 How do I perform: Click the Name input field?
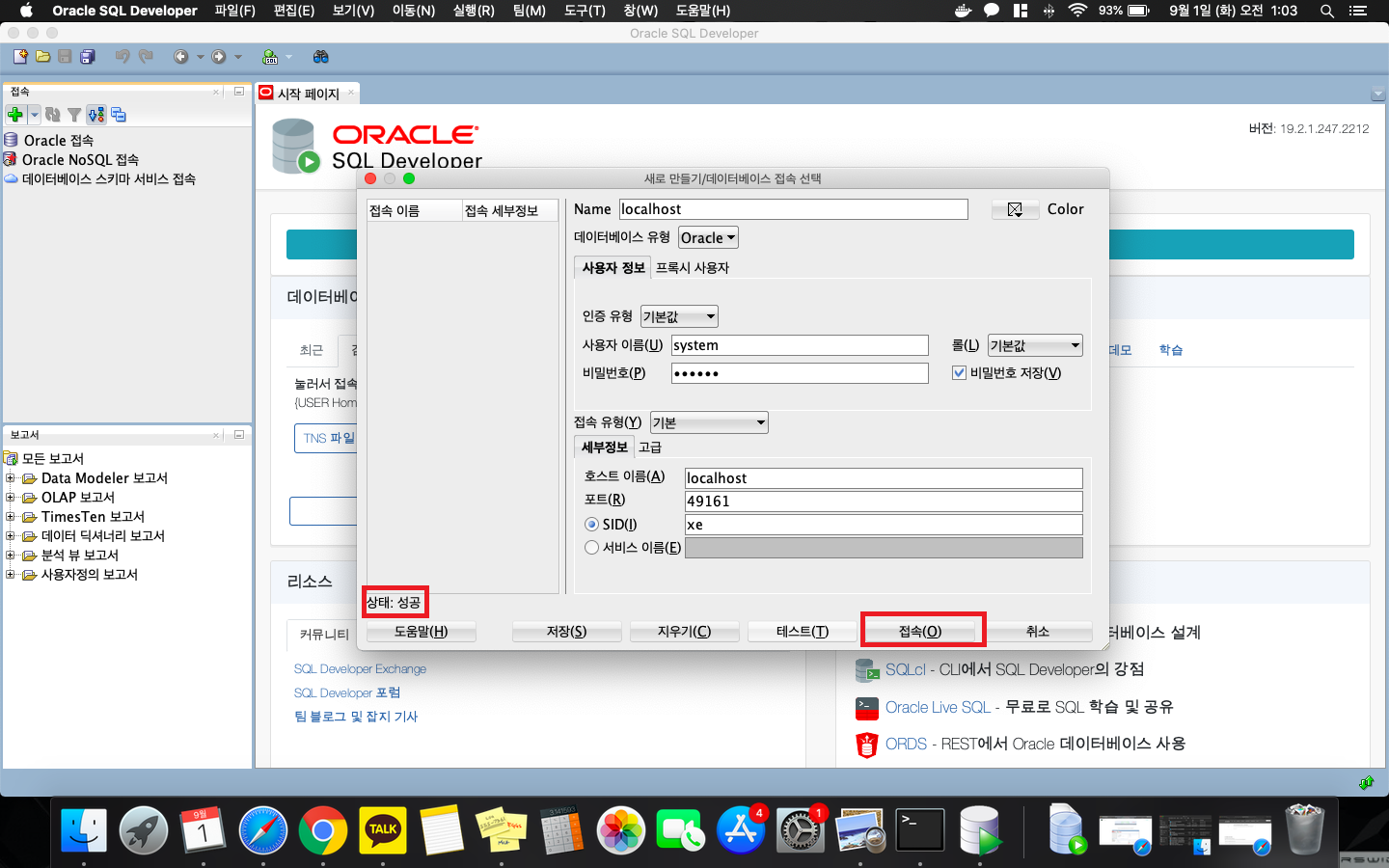(x=793, y=209)
